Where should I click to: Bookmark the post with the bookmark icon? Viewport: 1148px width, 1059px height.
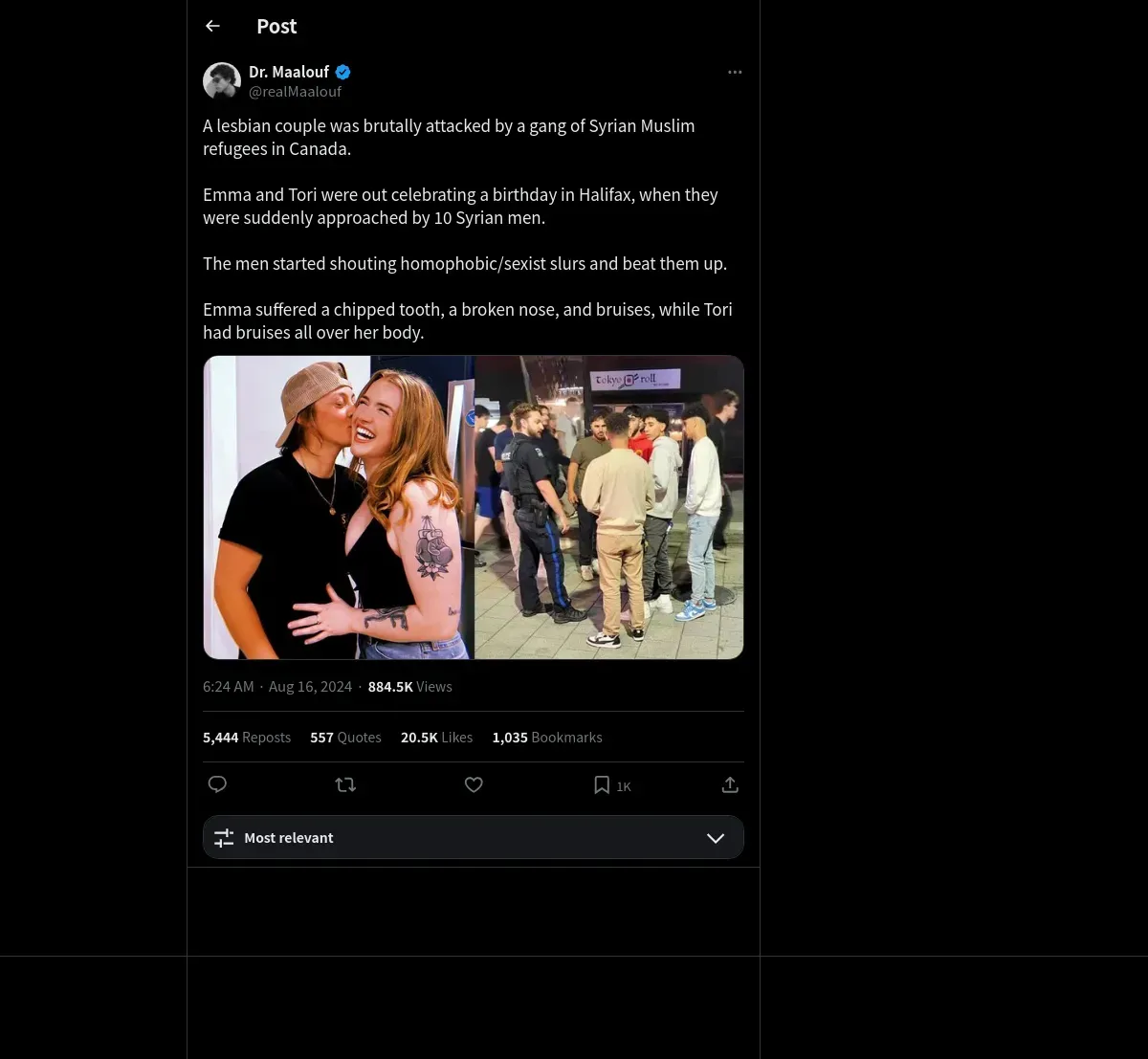602,784
